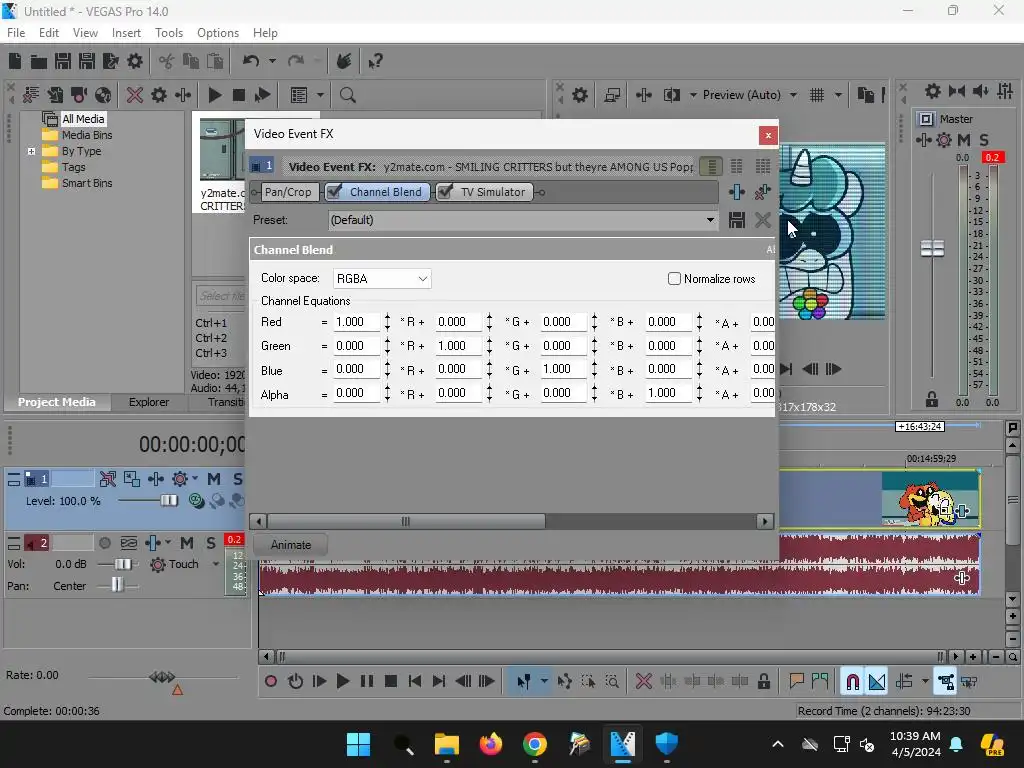This screenshot has height=768, width=1024.
Task: Open Touch automation mode dropdown
Action: [x=216, y=564]
